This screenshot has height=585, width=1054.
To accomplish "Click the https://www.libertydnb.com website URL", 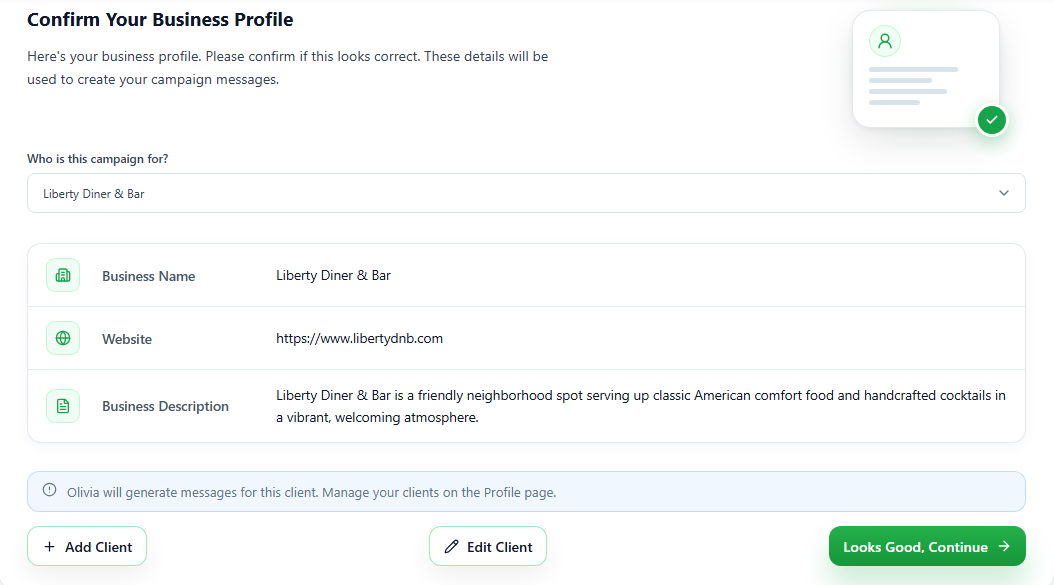I will (360, 338).
